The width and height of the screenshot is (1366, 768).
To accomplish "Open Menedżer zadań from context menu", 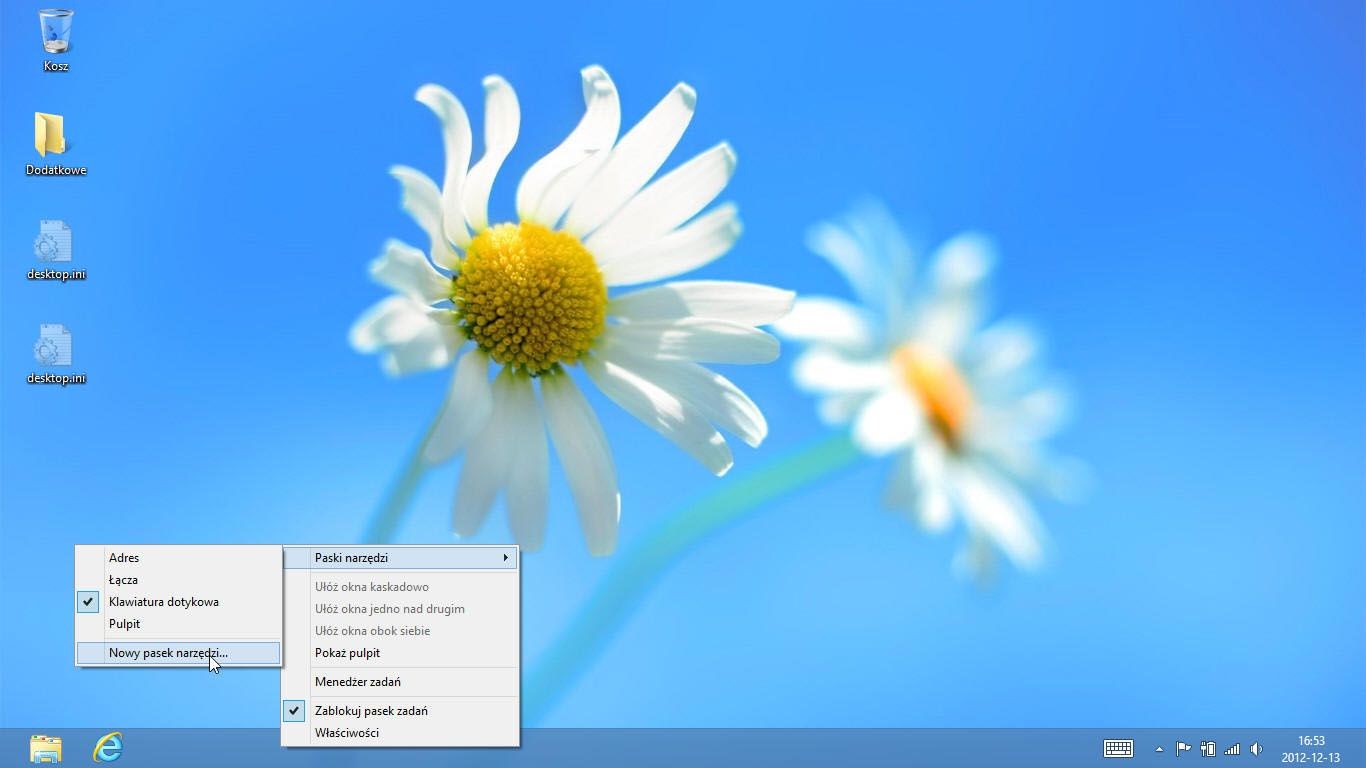I will point(400,682).
